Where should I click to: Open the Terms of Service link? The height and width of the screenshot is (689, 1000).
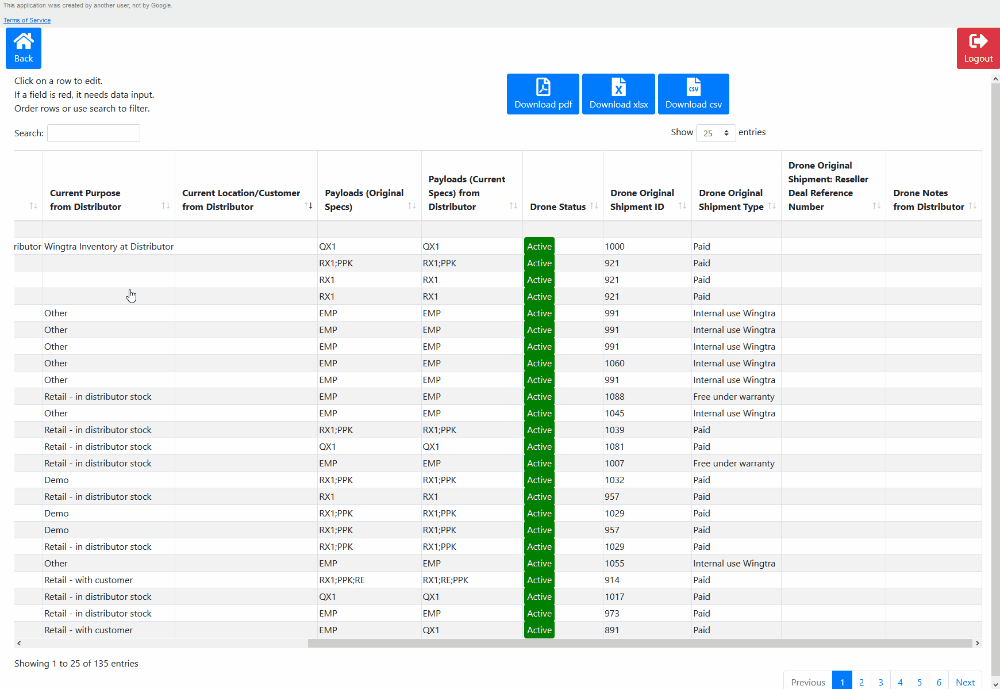[27, 20]
